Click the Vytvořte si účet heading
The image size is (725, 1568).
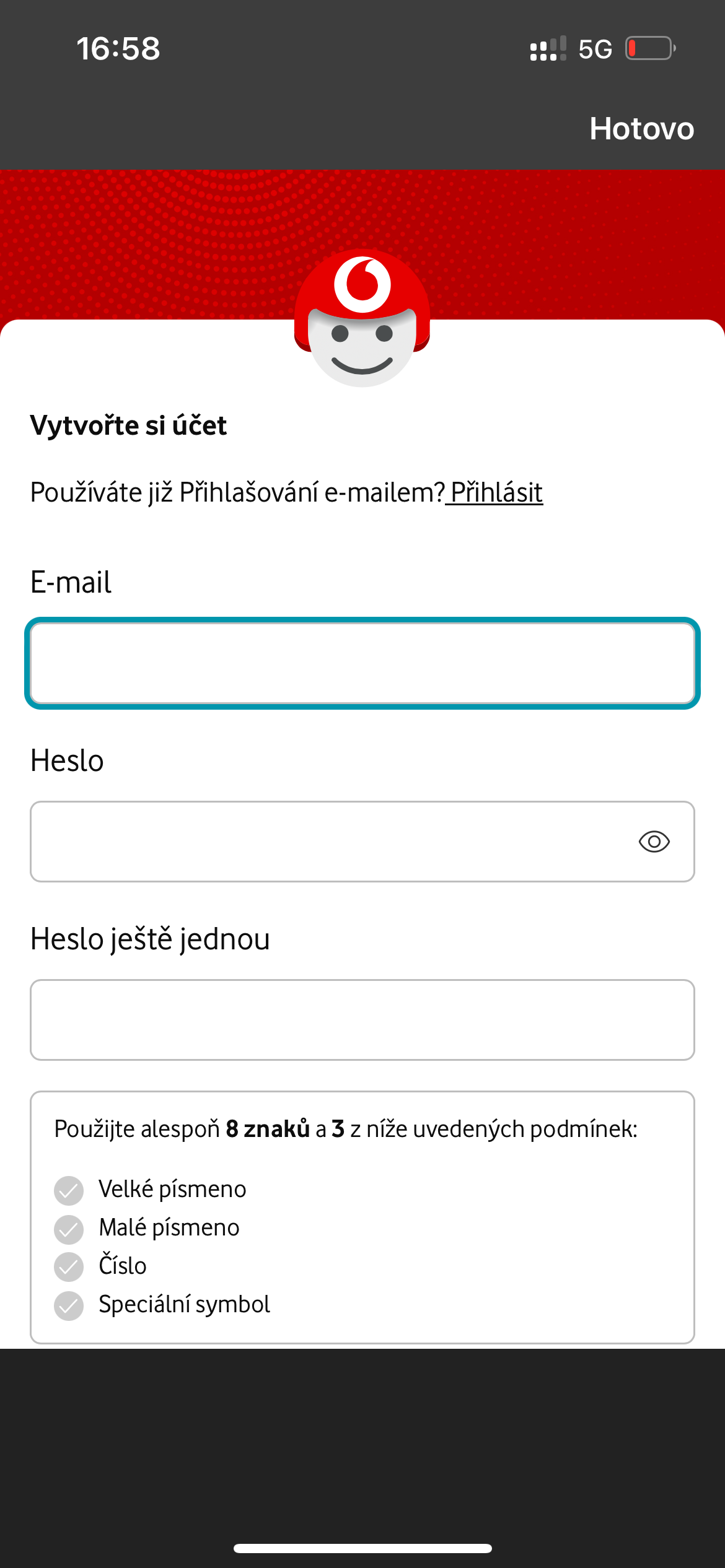click(x=128, y=425)
